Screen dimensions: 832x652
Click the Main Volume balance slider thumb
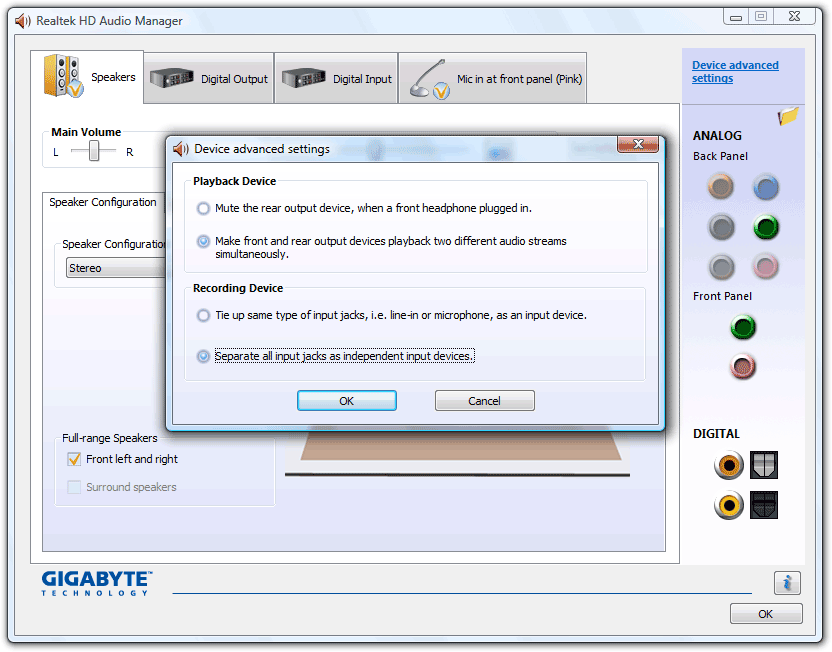pos(94,151)
